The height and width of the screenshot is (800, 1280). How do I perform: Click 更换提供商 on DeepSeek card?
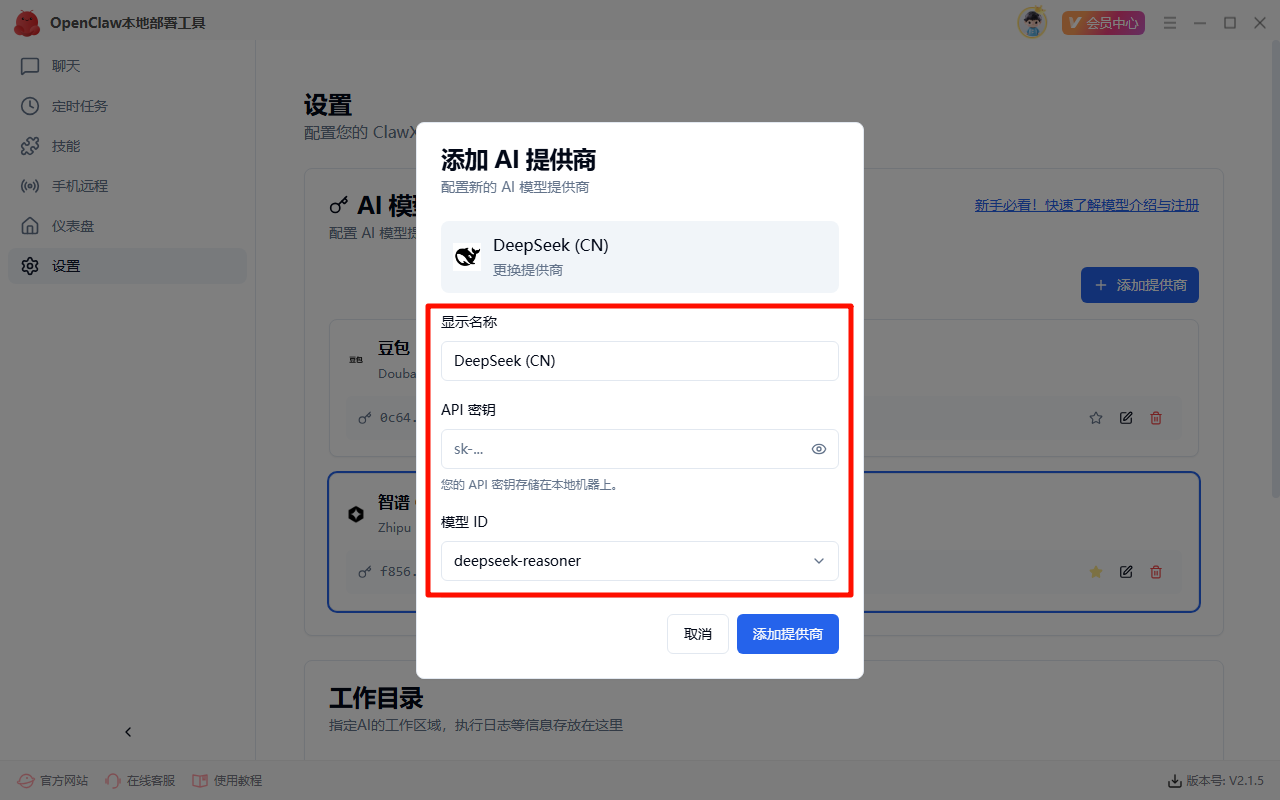tap(528, 270)
